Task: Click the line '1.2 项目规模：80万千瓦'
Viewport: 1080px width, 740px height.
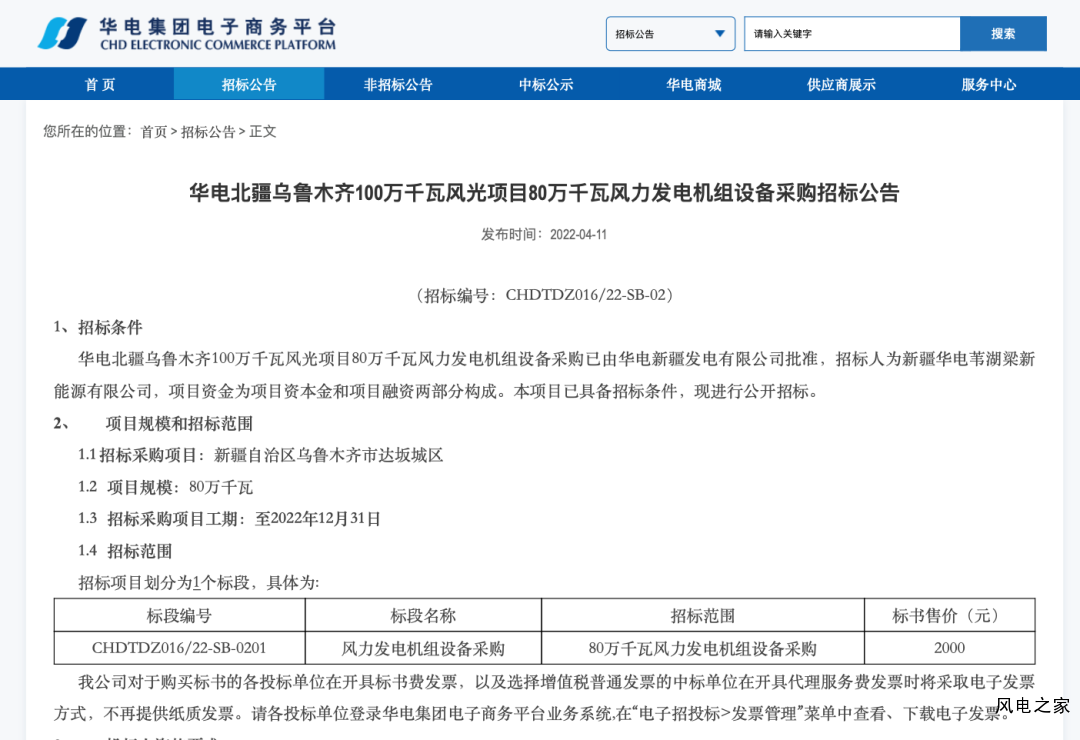Action: pyautogui.click(x=165, y=487)
